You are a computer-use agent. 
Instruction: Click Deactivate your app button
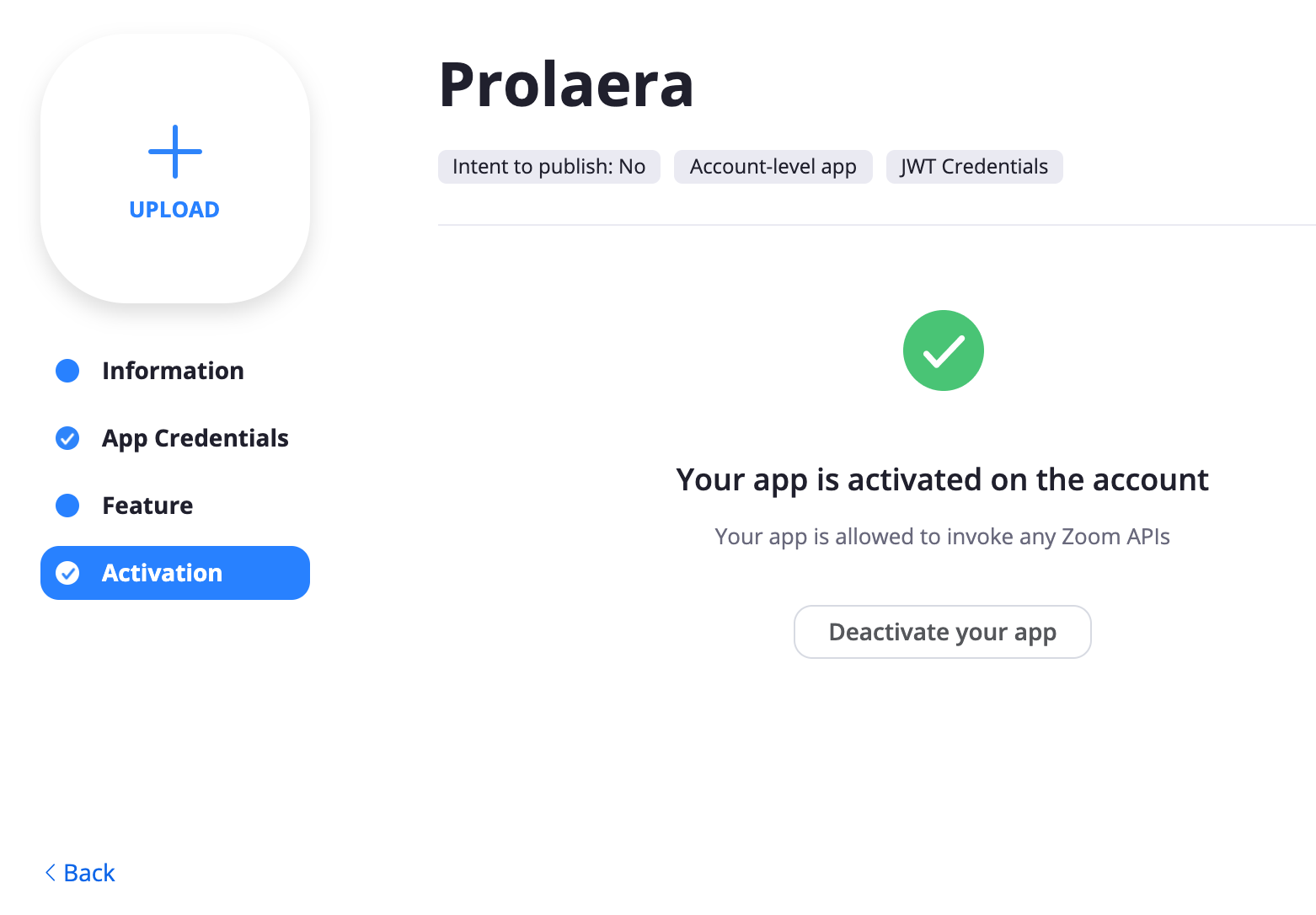942,632
